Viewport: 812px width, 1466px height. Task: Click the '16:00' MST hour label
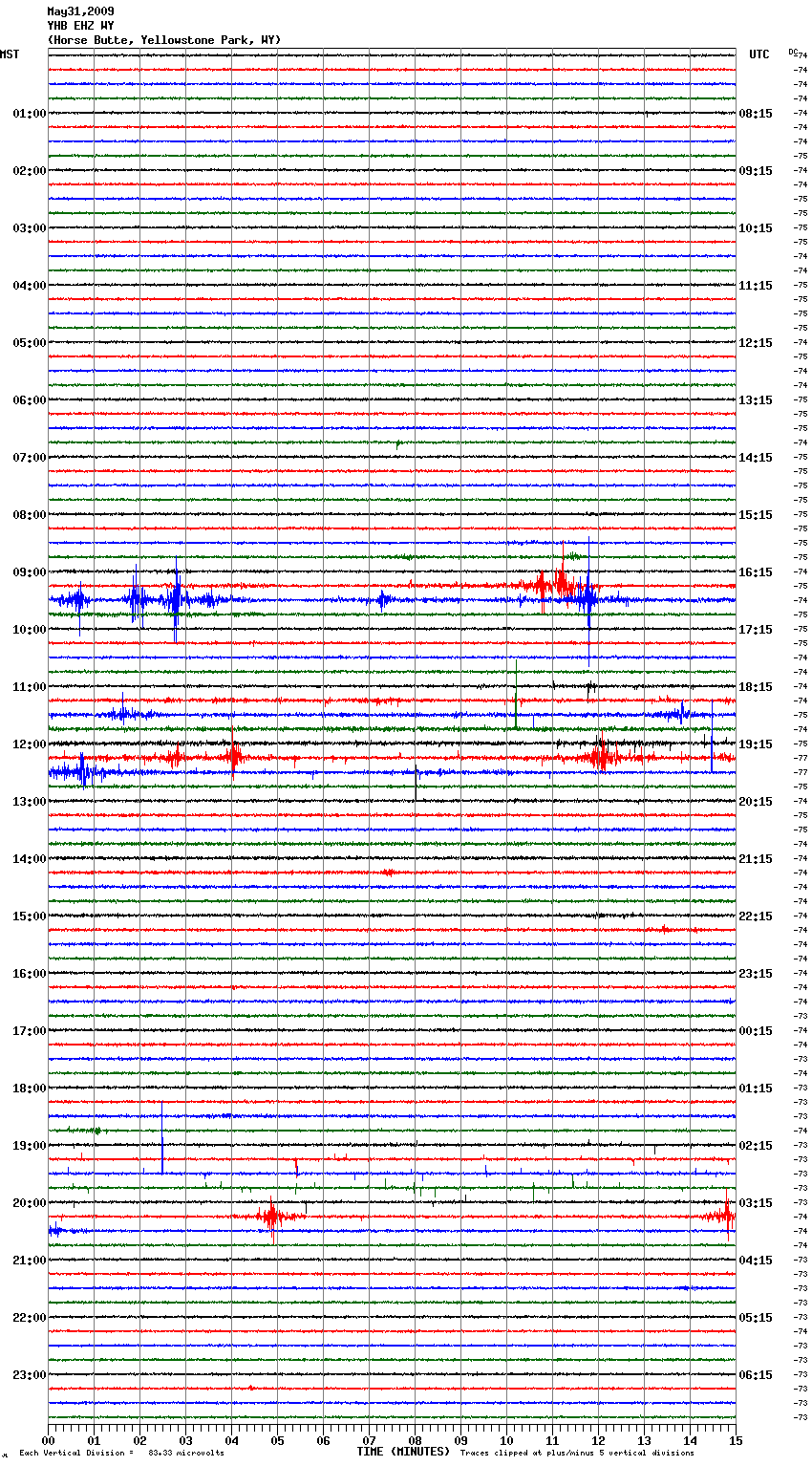tap(30, 974)
